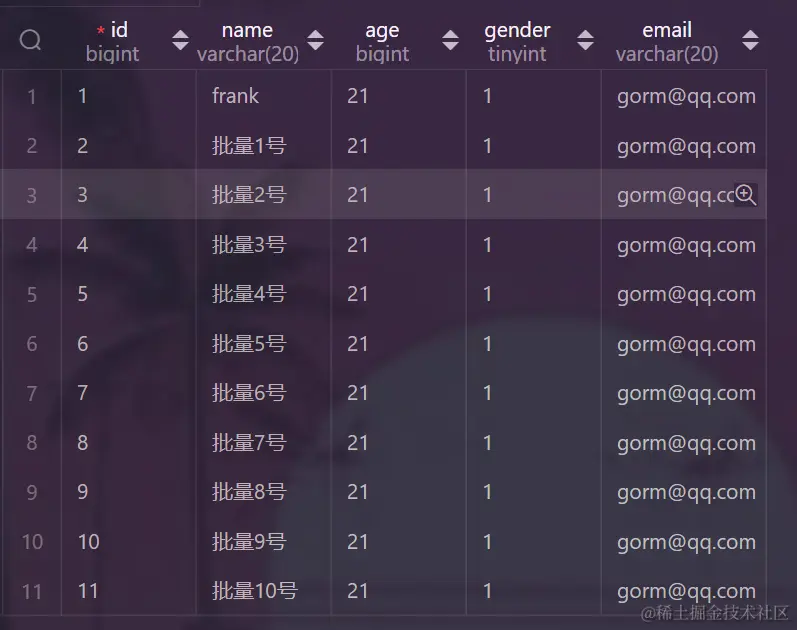Image resolution: width=797 pixels, height=630 pixels.
Task: Sort by the id column arrows
Action: point(180,40)
